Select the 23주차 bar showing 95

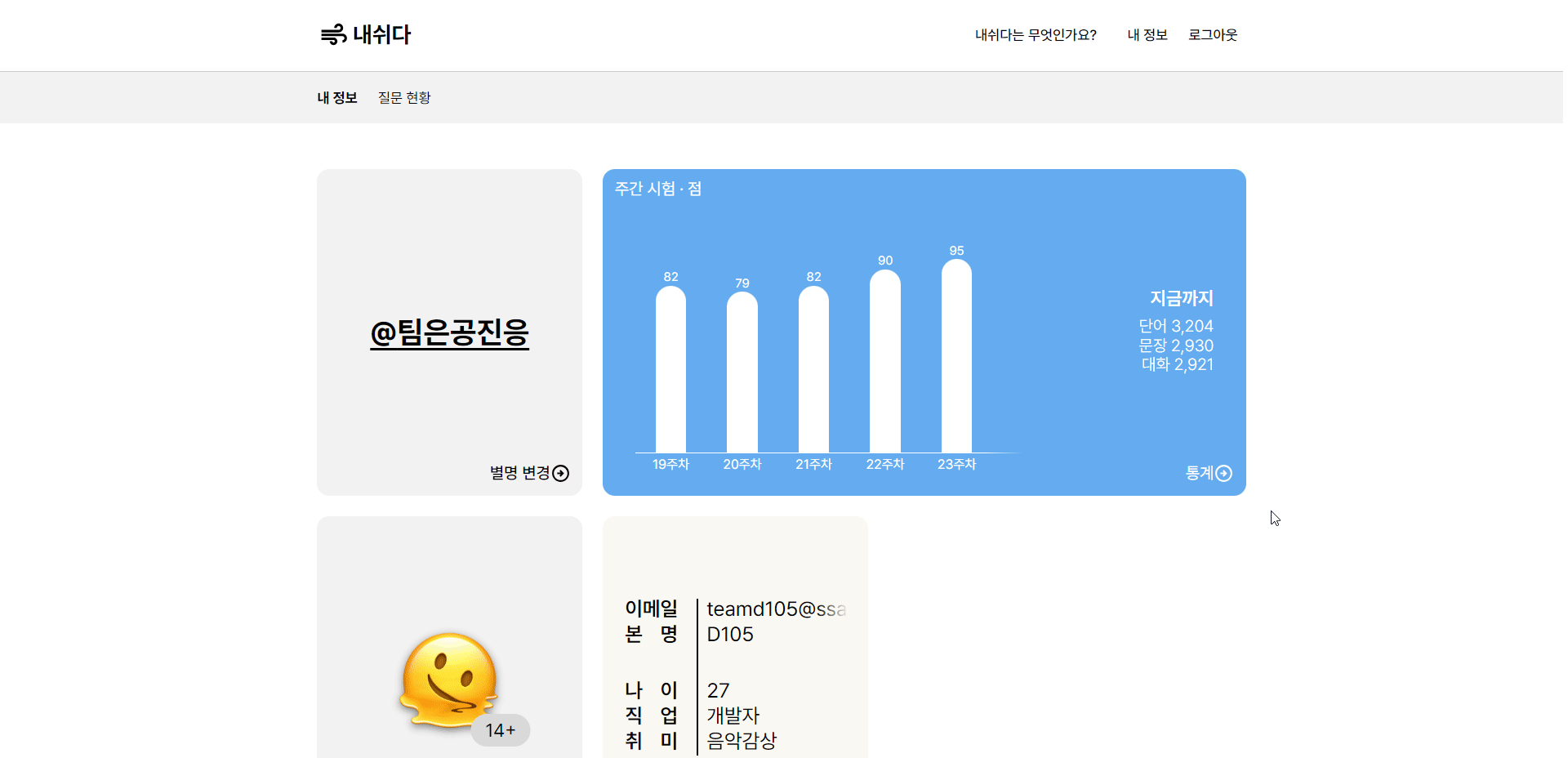(956, 356)
